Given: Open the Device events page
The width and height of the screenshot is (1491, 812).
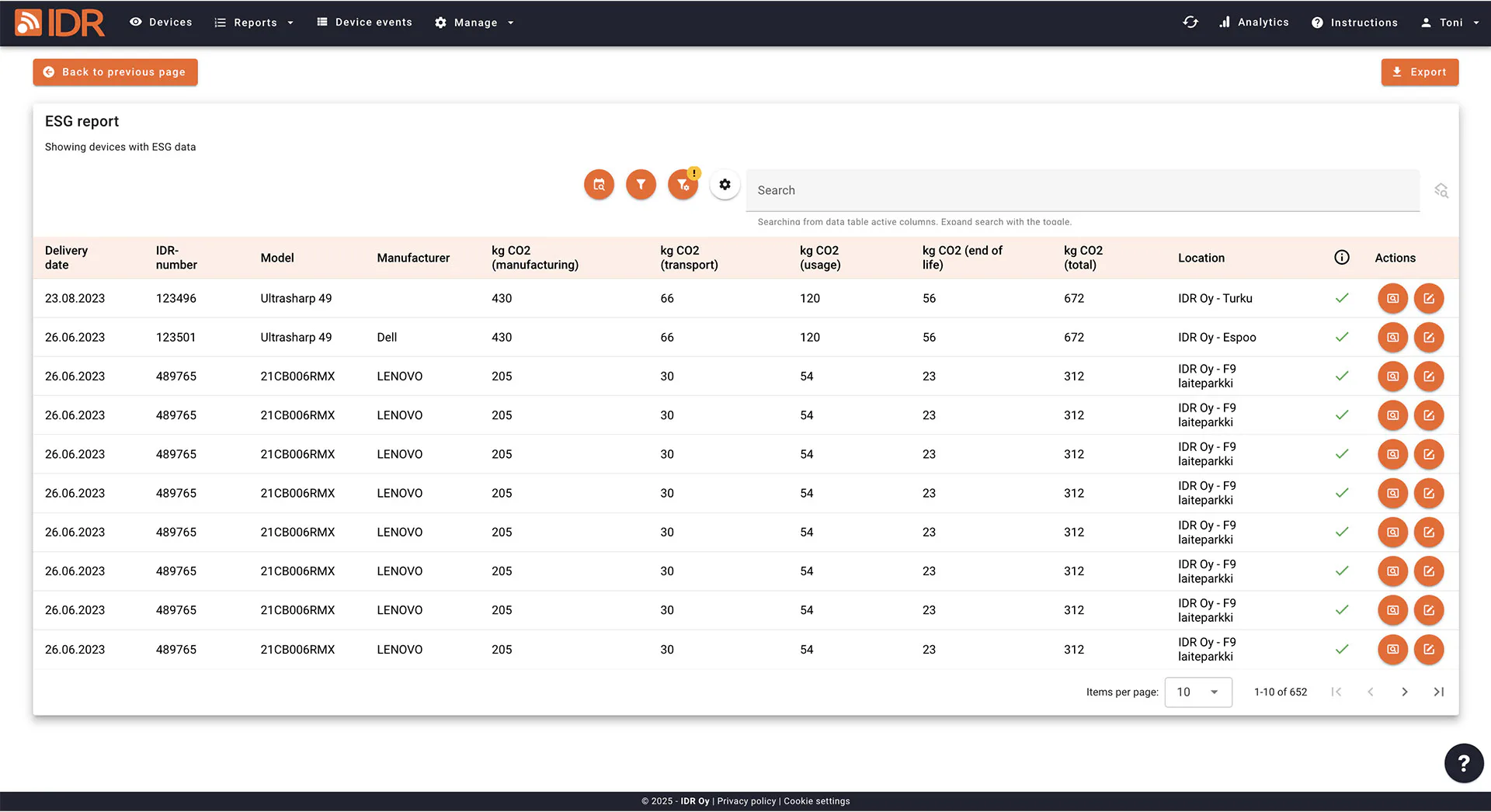Looking at the screenshot, I should pyautogui.click(x=364, y=23).
